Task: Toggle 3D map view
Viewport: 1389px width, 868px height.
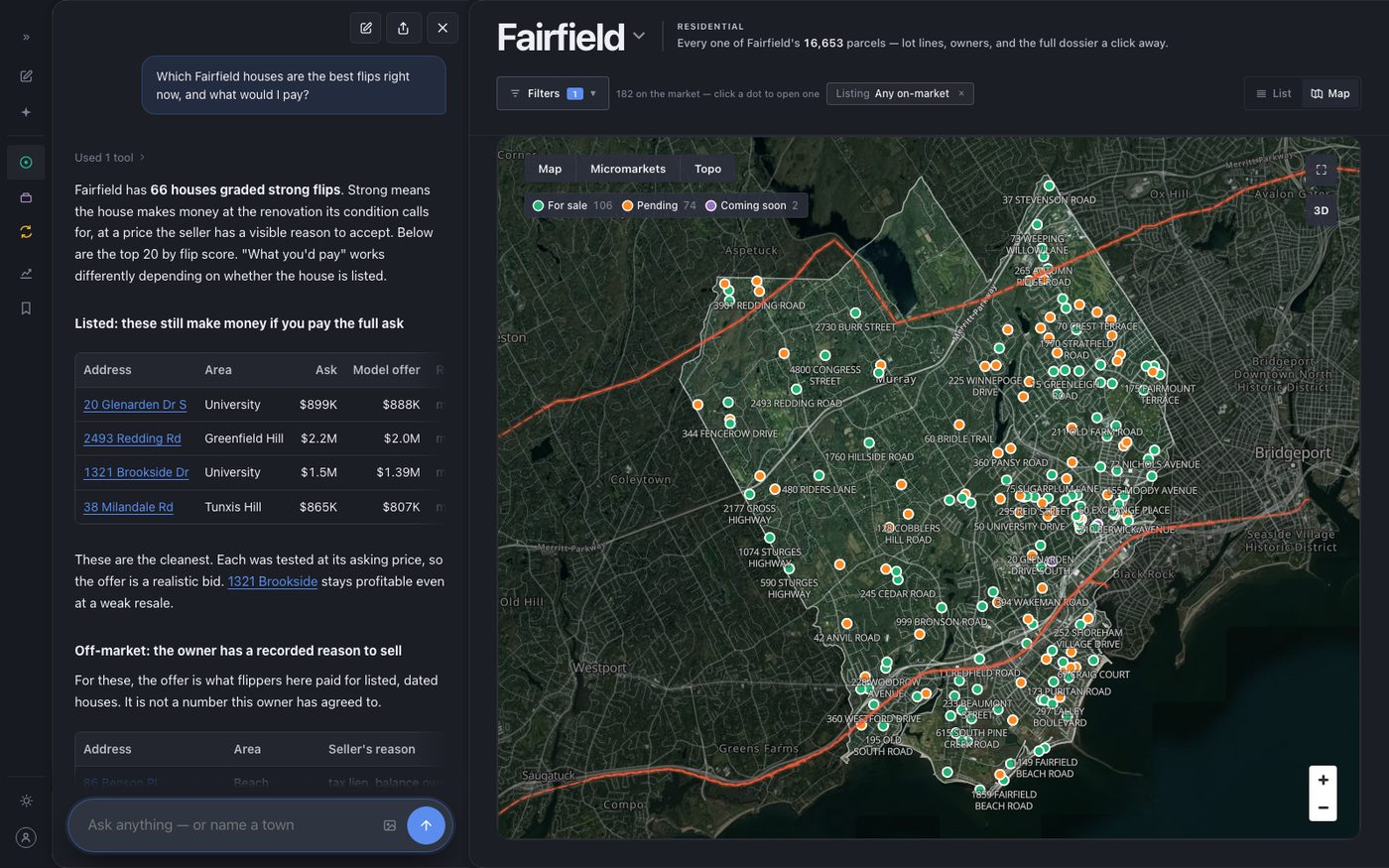Action: pos(1321,210)
